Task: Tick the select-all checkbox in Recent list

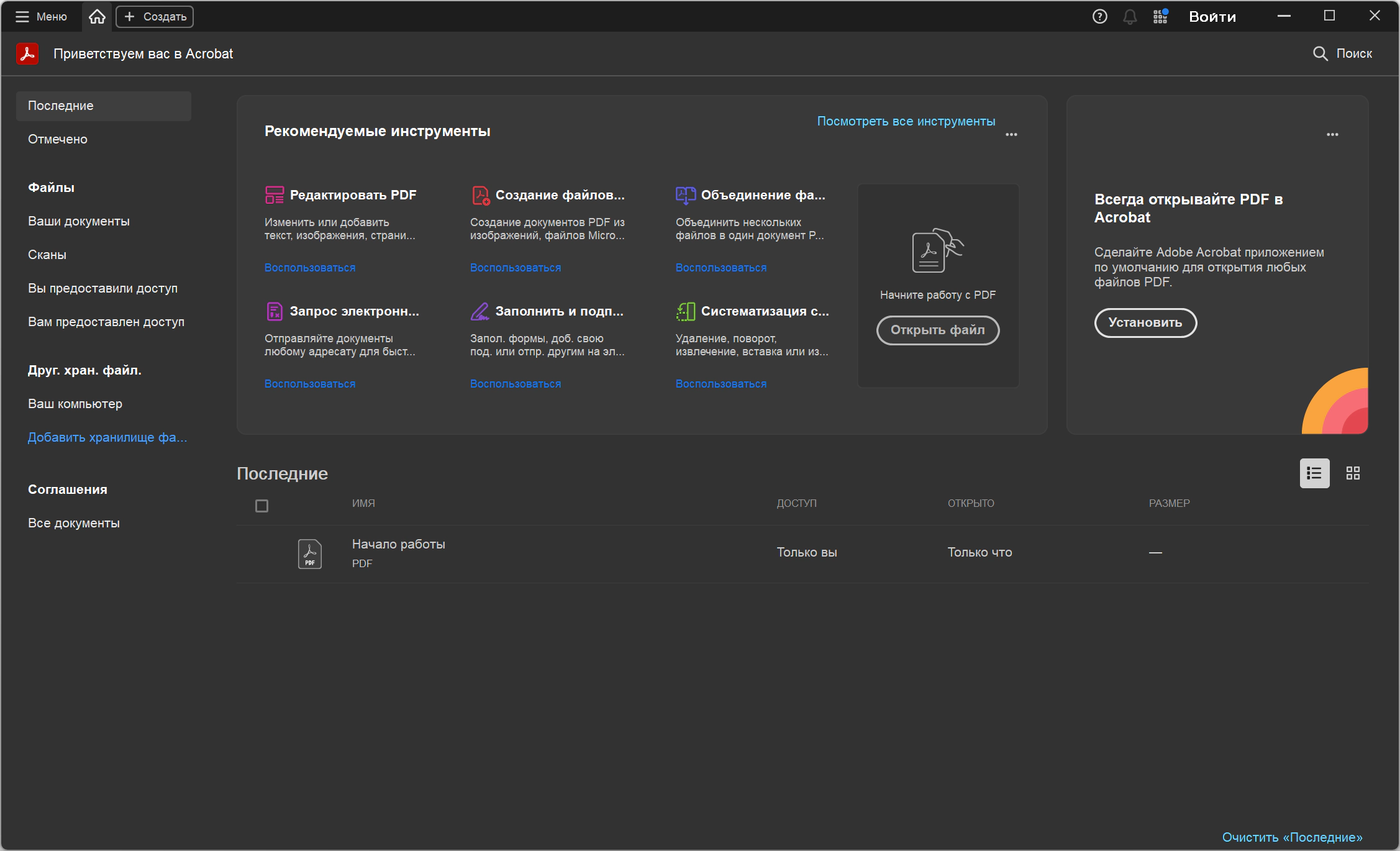Action: pyautogui.click(x=261, y=506)
